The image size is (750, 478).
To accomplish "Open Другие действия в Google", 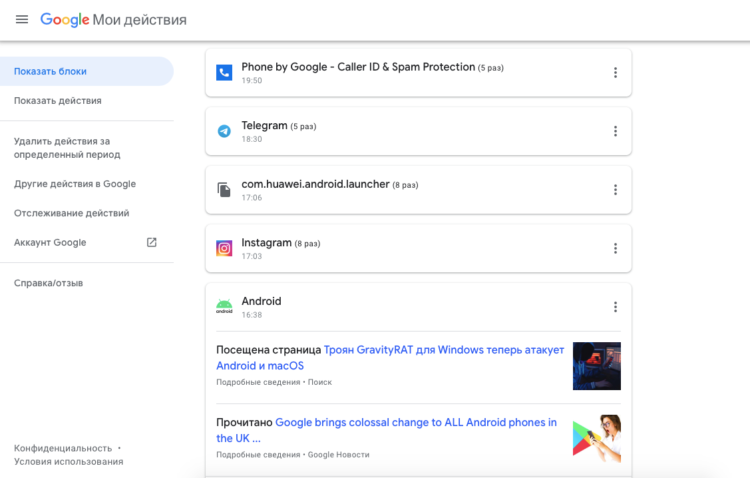I will point(75,184).
